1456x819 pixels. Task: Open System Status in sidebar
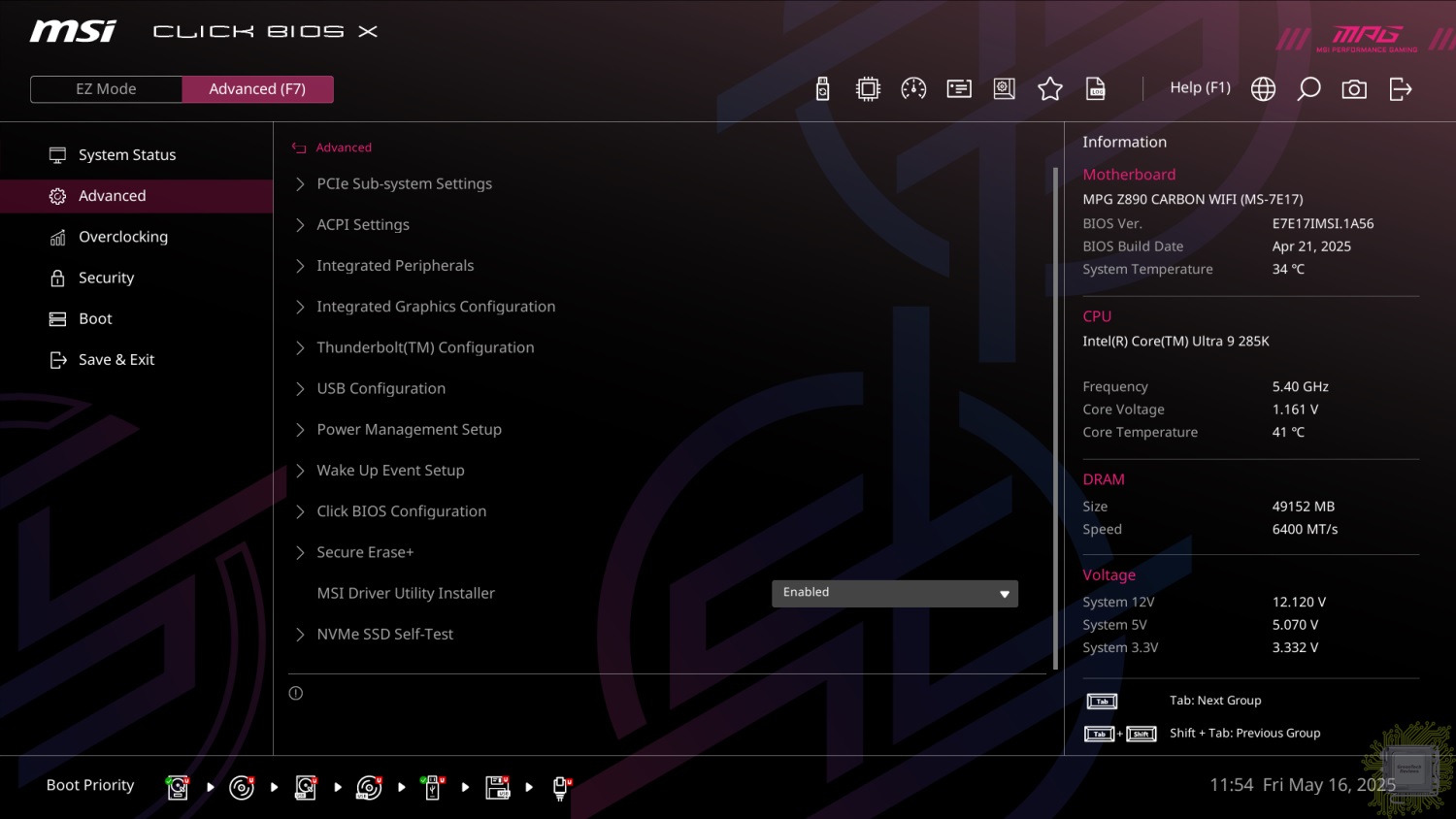[136, 155]
